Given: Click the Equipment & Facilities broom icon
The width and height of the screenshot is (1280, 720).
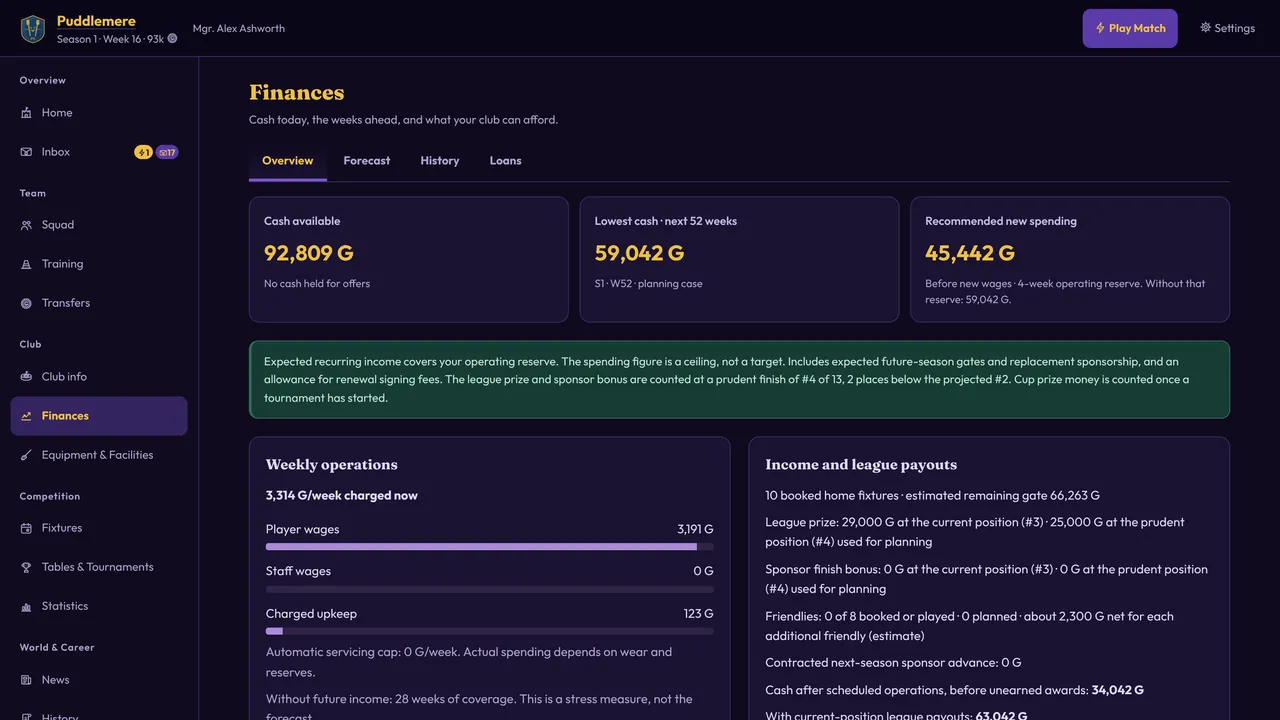Looking at the screenshot, I should click(x=26, y=455).
